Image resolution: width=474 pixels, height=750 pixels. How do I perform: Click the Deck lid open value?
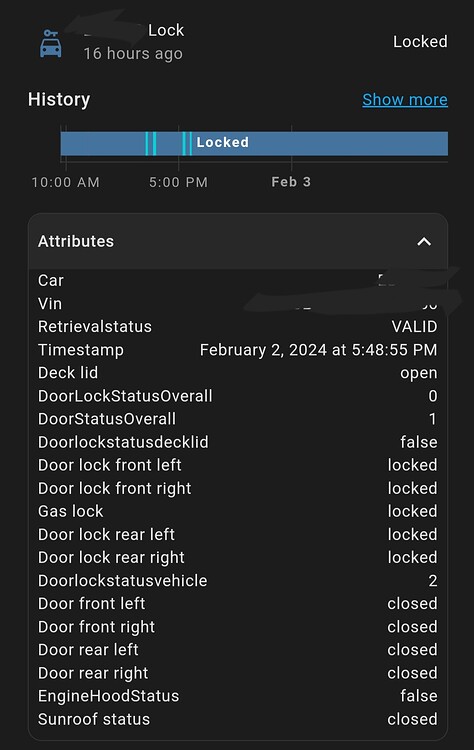click(x=419, y=373)
